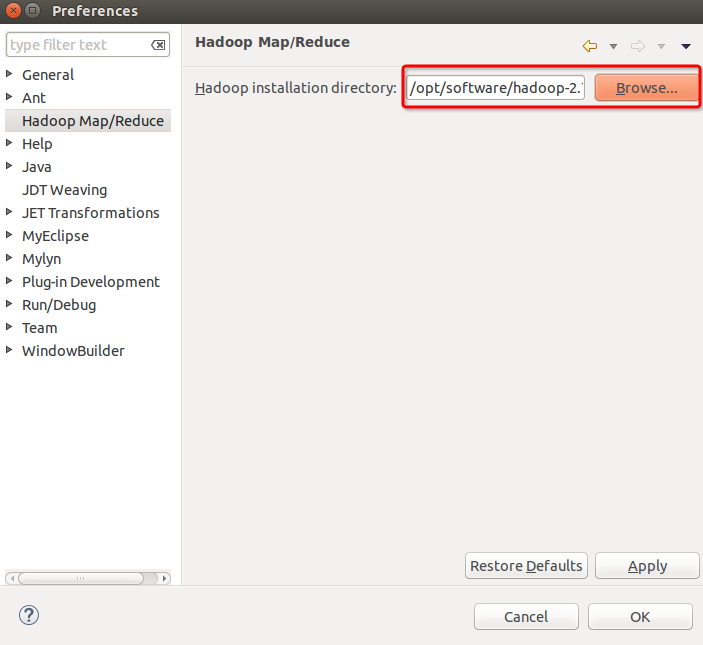Click the scrollbar right arrow
The width and height of the screenshot is (703, 645).
(164, 578)
